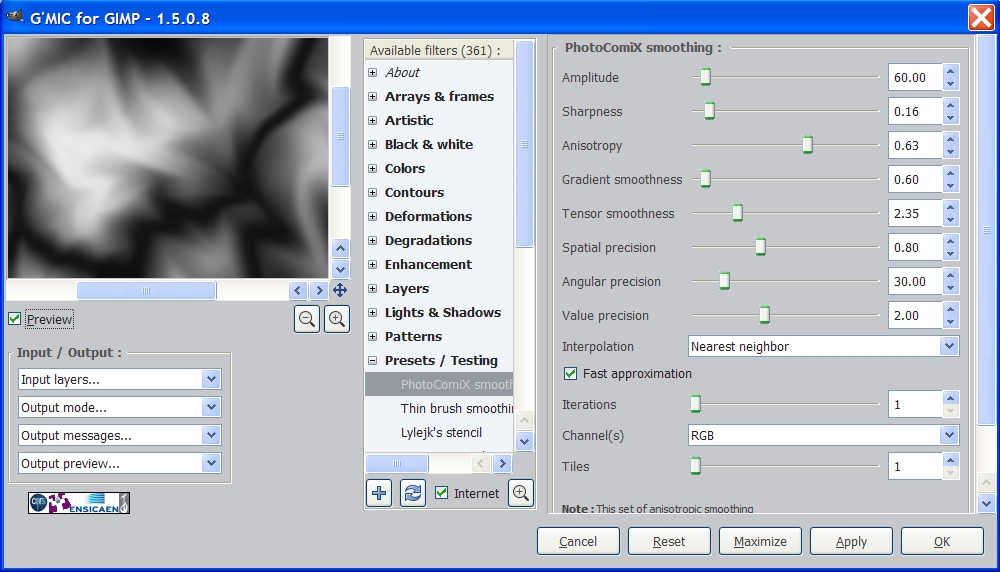Select PhotoComiX smoothing filter
Viewport: 1000px width, 572px height.
[439, 385]
